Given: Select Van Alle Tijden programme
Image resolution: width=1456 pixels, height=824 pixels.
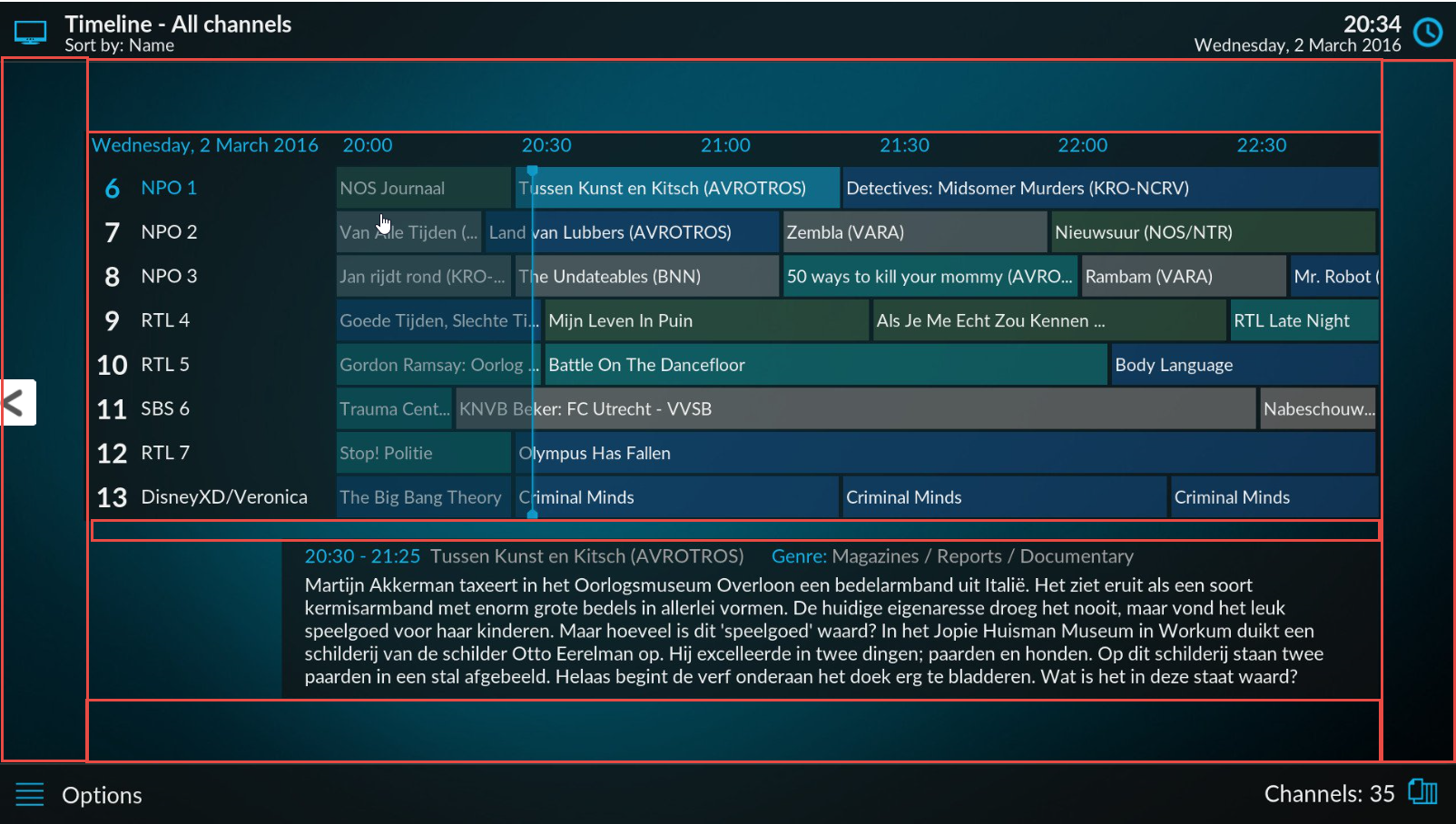Looking at the screenshot, I should [408, 232].
